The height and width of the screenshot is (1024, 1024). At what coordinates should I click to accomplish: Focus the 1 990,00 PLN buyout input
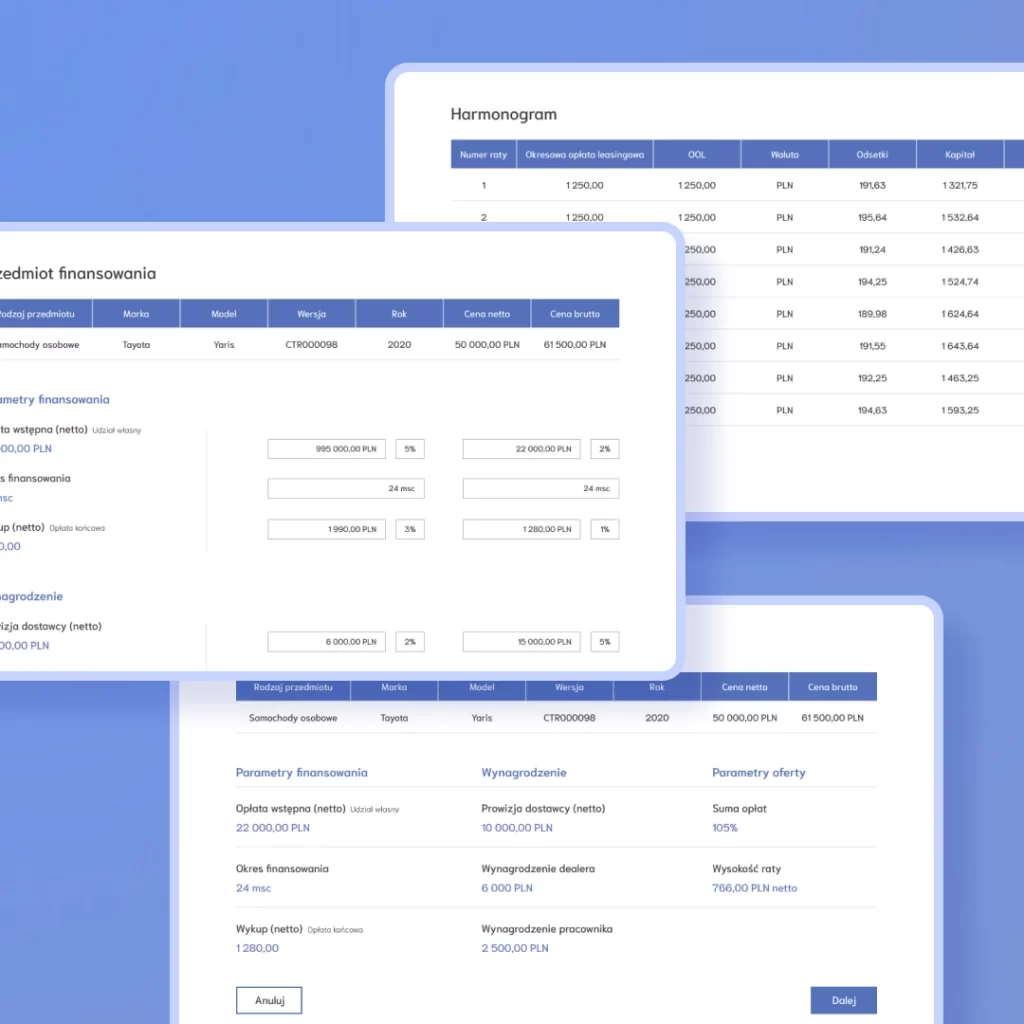tap(326, 529)
